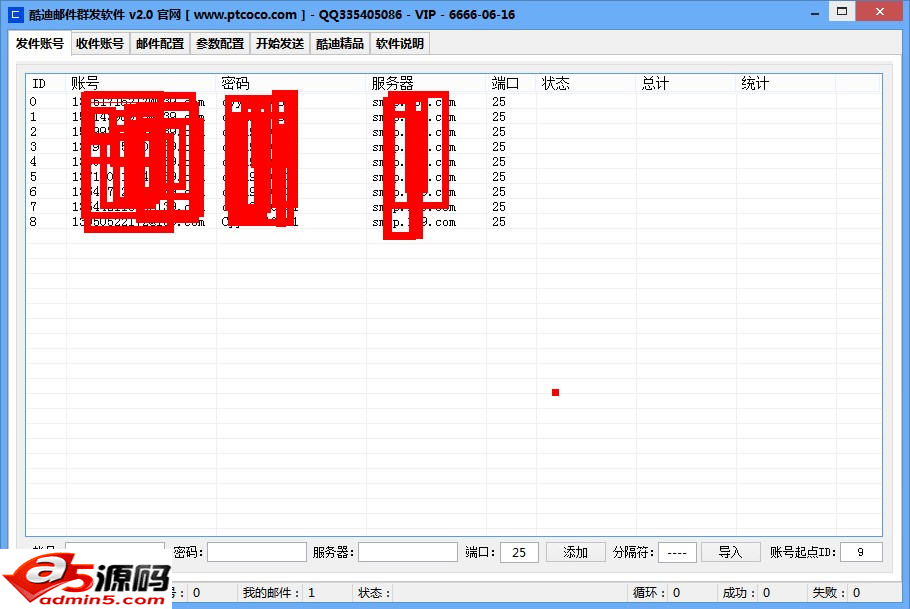Click the 端口 column header
The image size is (910, 609).
coord(511,84)
